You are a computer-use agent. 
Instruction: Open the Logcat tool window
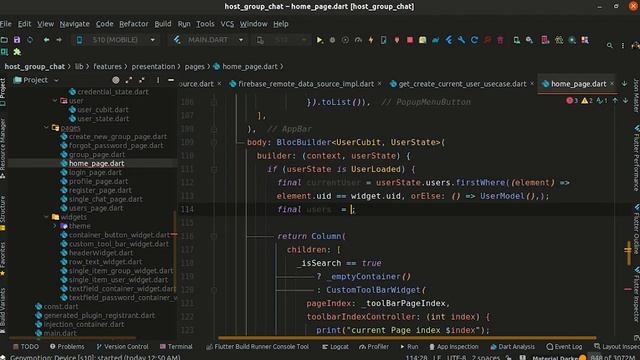click(335, 347)
